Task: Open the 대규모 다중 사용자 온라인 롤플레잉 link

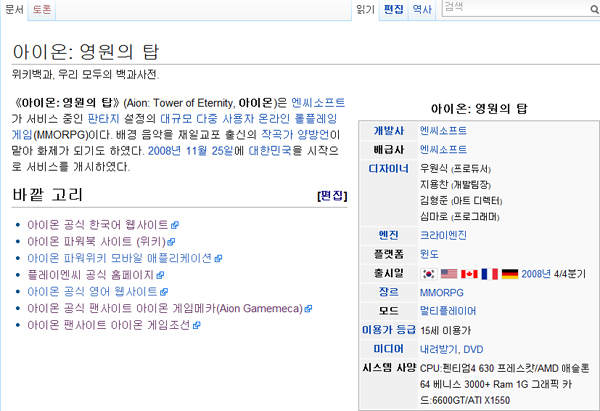Action: (249, 119)
